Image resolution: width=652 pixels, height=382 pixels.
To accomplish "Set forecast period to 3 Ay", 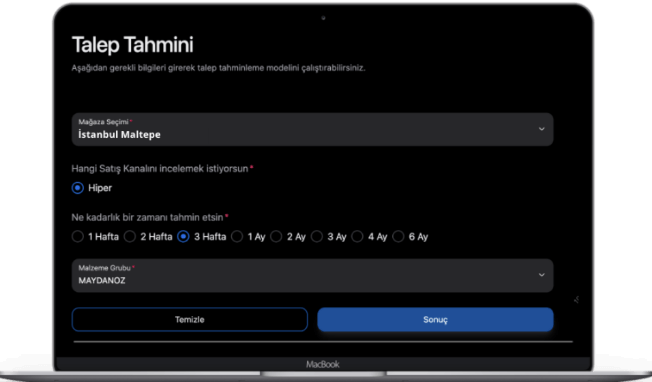I will coord(317,237).
